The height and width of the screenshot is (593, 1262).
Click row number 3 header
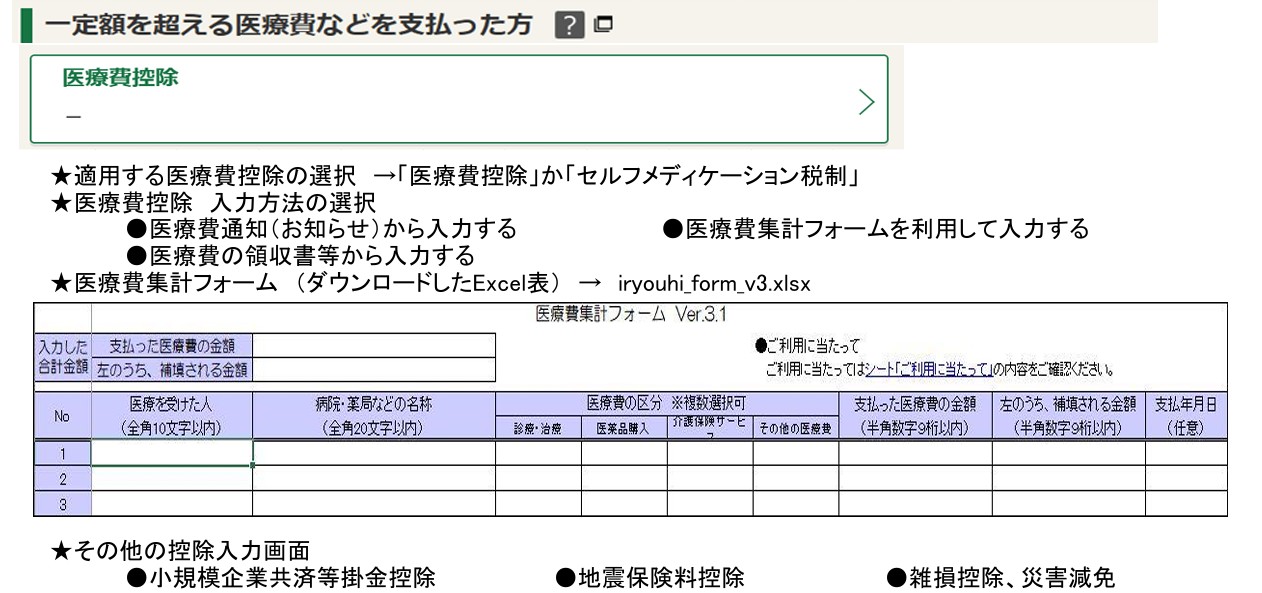(x=62, y=504)
